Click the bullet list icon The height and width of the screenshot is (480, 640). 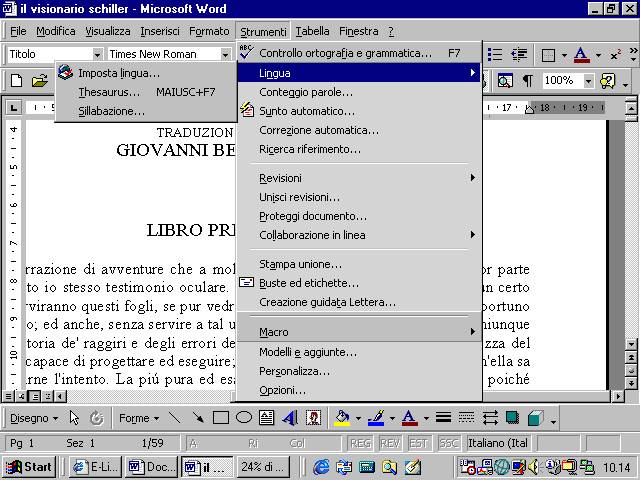[x=495, y=54]
